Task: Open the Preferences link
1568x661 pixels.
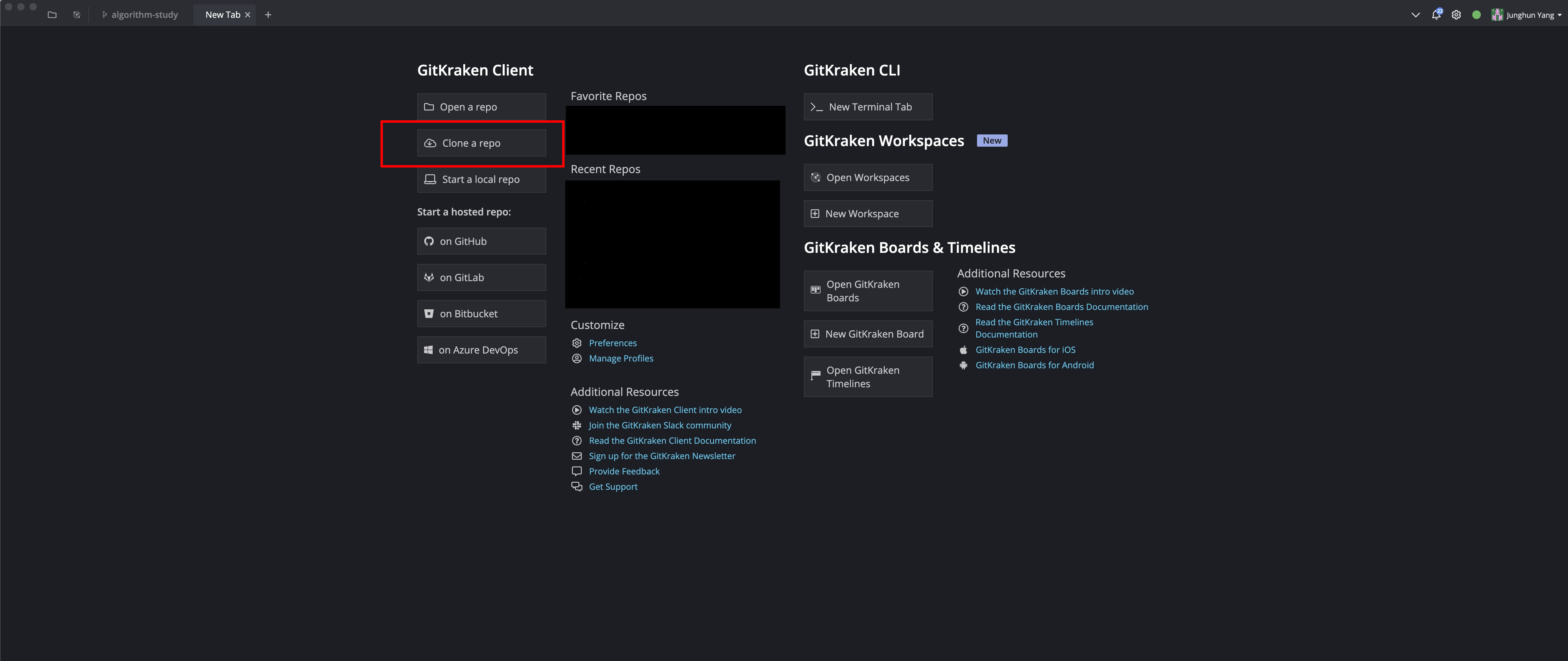Action: pyautogui.click(x=612, y=343)
